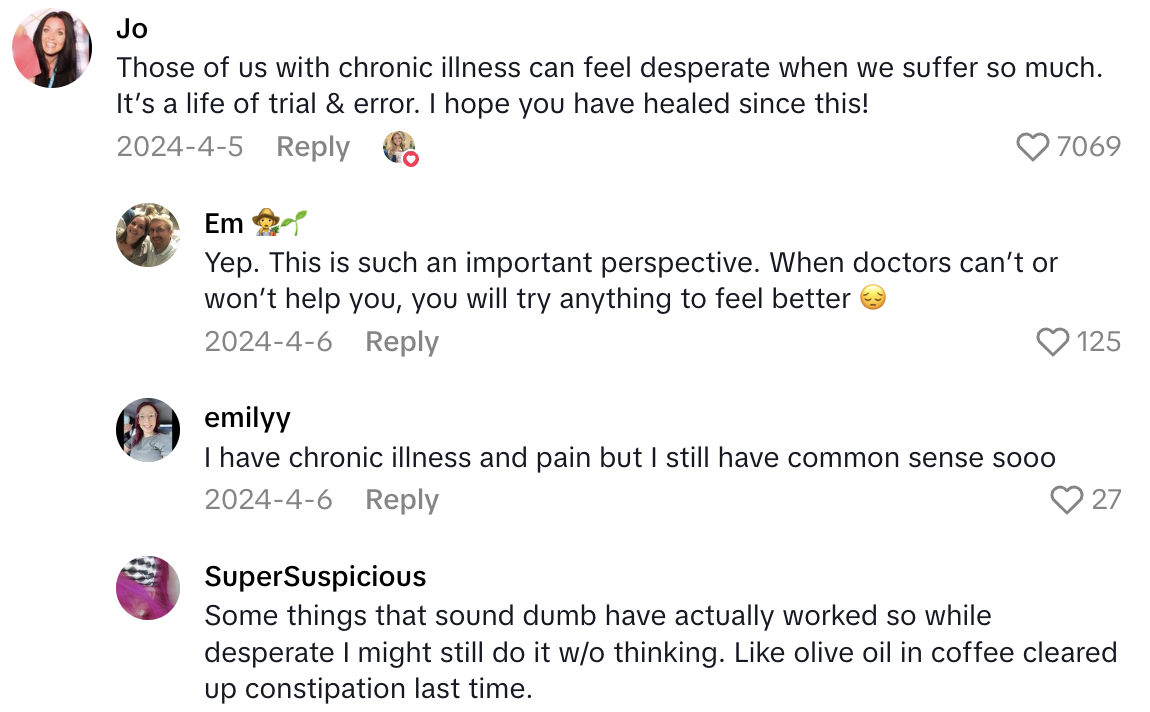Click the SuperSuspicious username

click(315, 576)
